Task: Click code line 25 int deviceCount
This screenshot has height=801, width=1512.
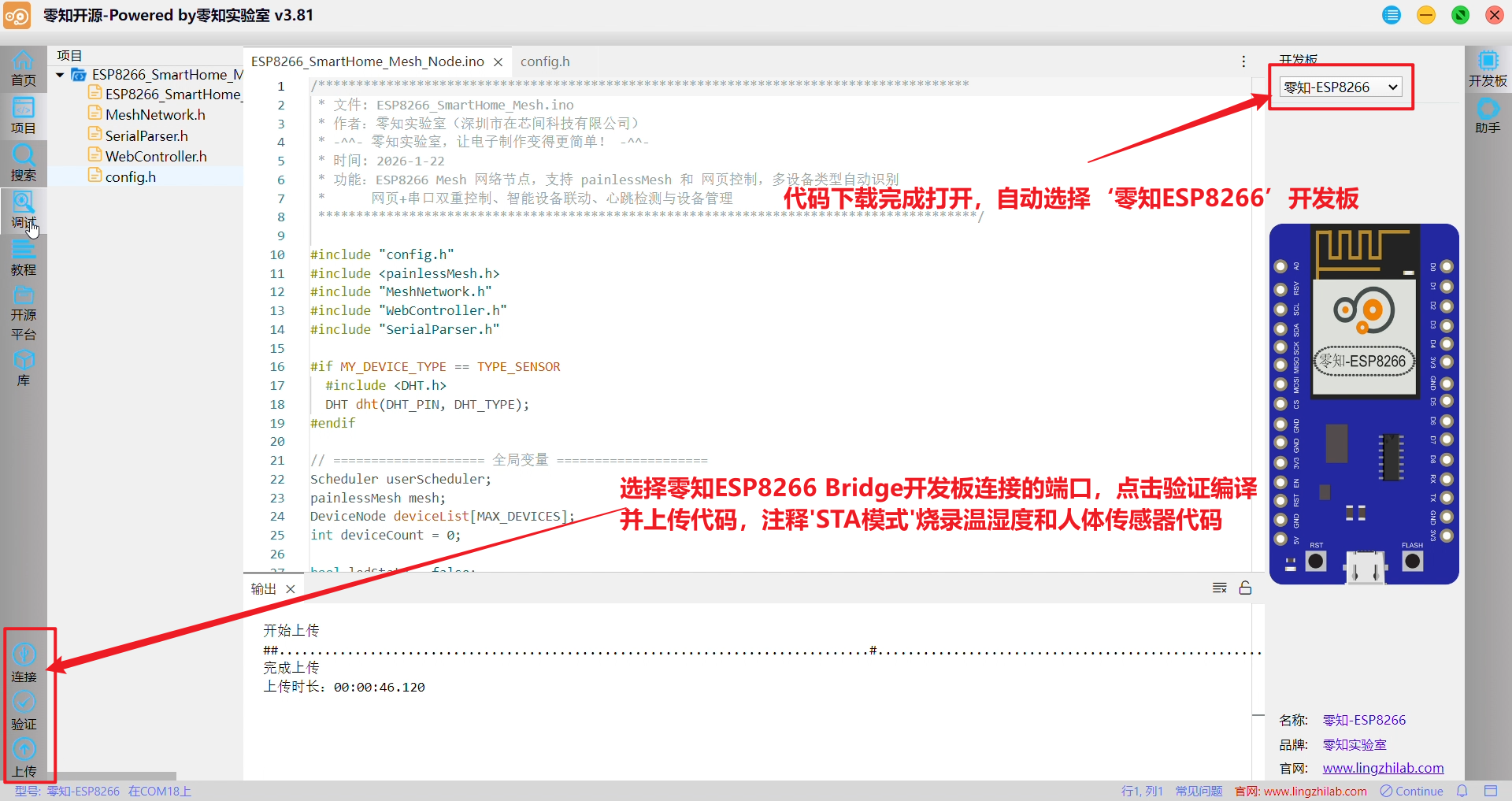Action: 385,535
